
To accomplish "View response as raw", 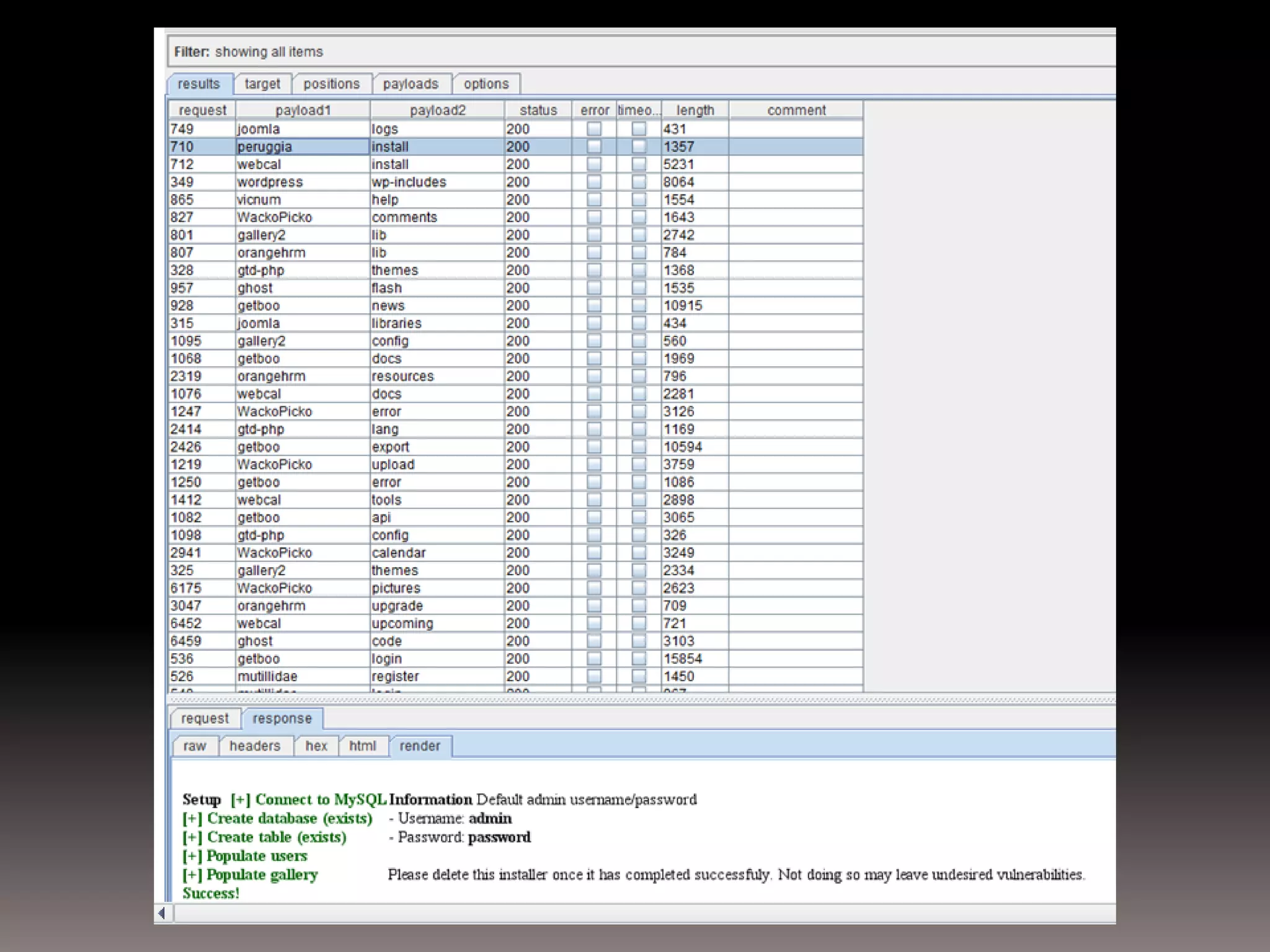I will (194, 746).
